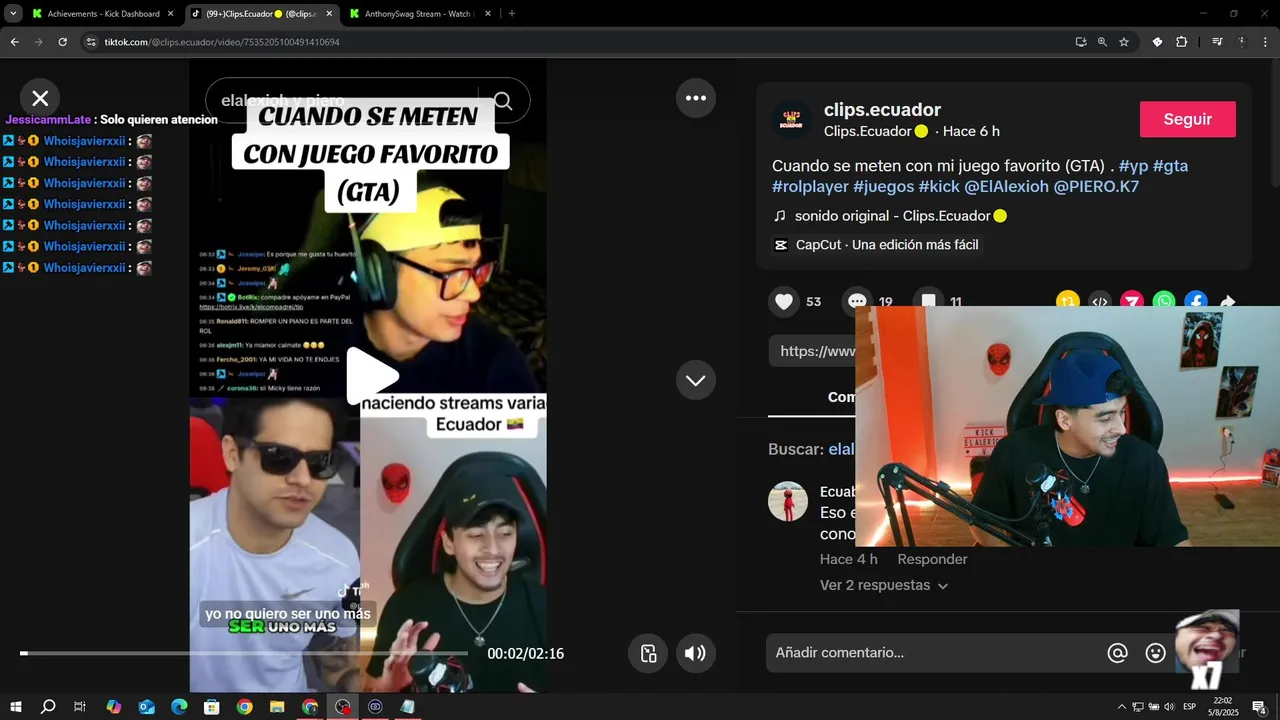Switch input language ESP
The image size is (1280, 720).
[1189, 707]
